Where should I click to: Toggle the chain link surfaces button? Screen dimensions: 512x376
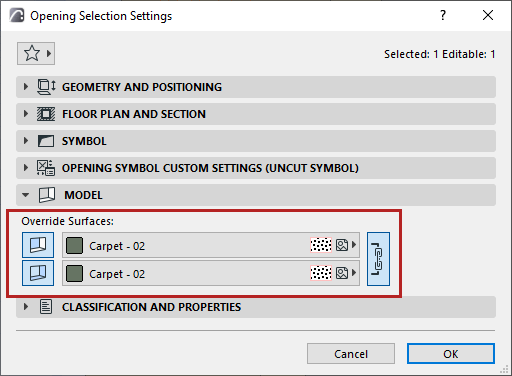pos(378,259)
